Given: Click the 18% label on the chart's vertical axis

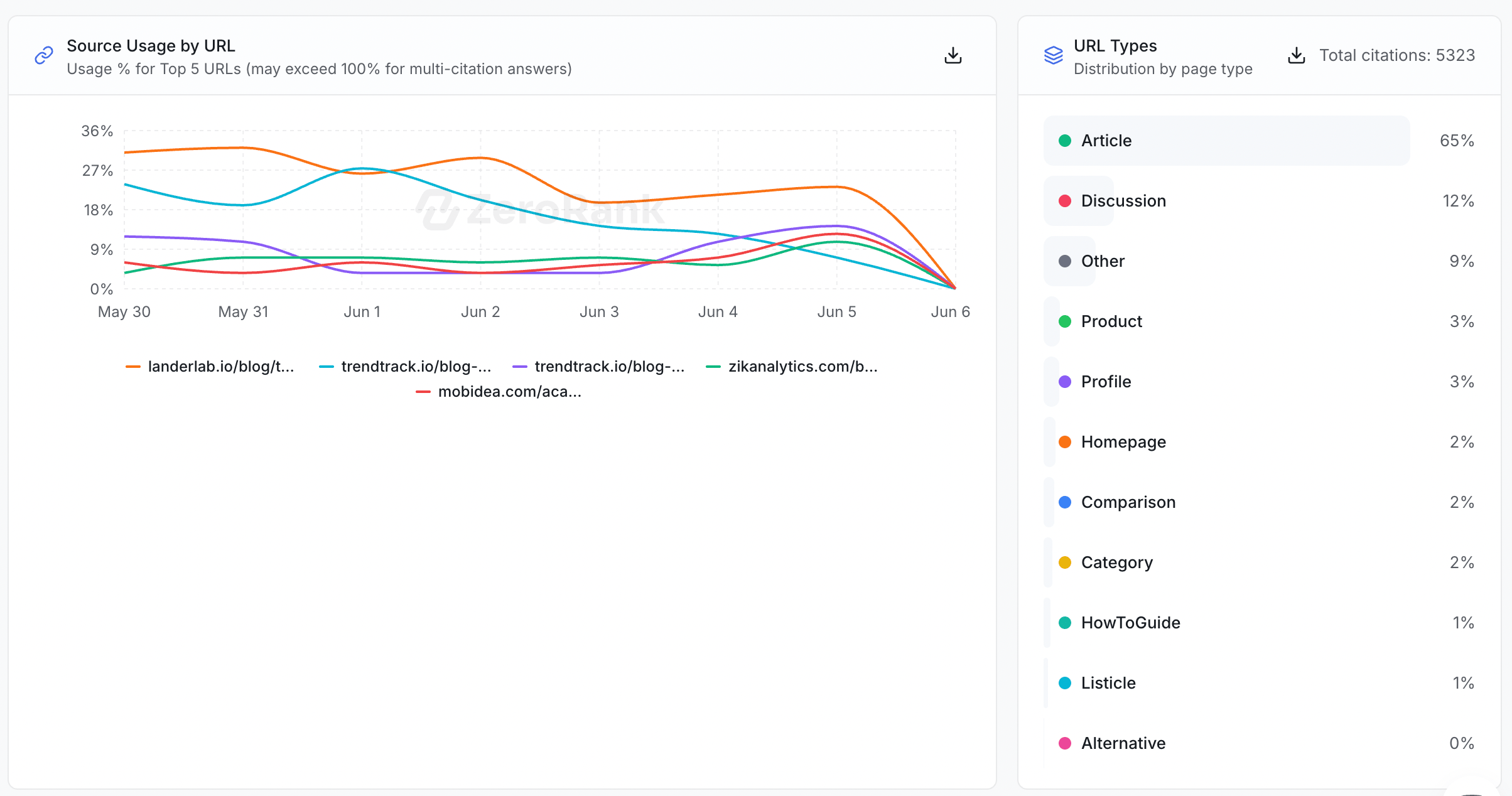Looking at the screenshot, I should [x=99, y=210].
